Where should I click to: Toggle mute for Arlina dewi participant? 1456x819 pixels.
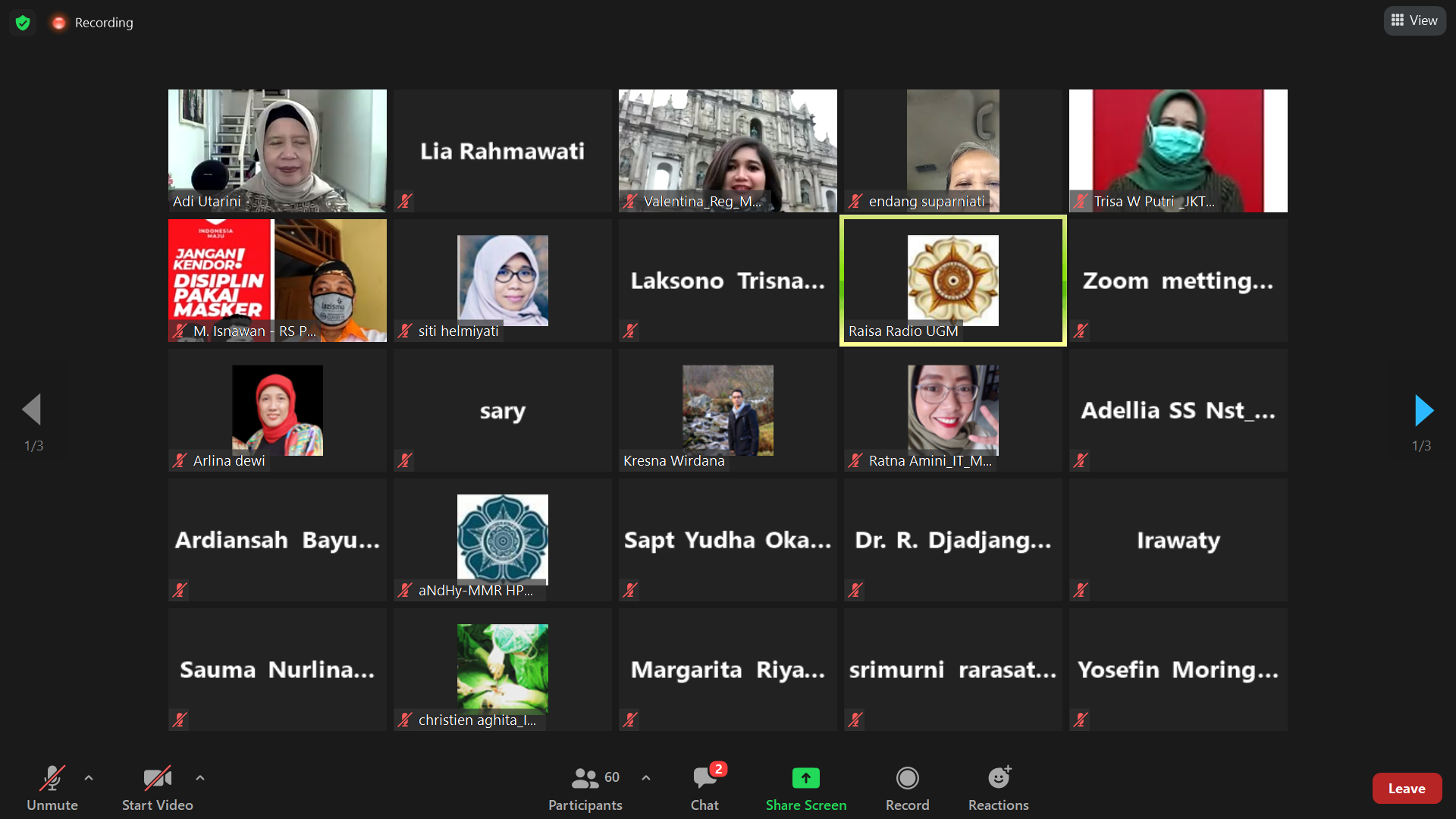pos(182,461)
